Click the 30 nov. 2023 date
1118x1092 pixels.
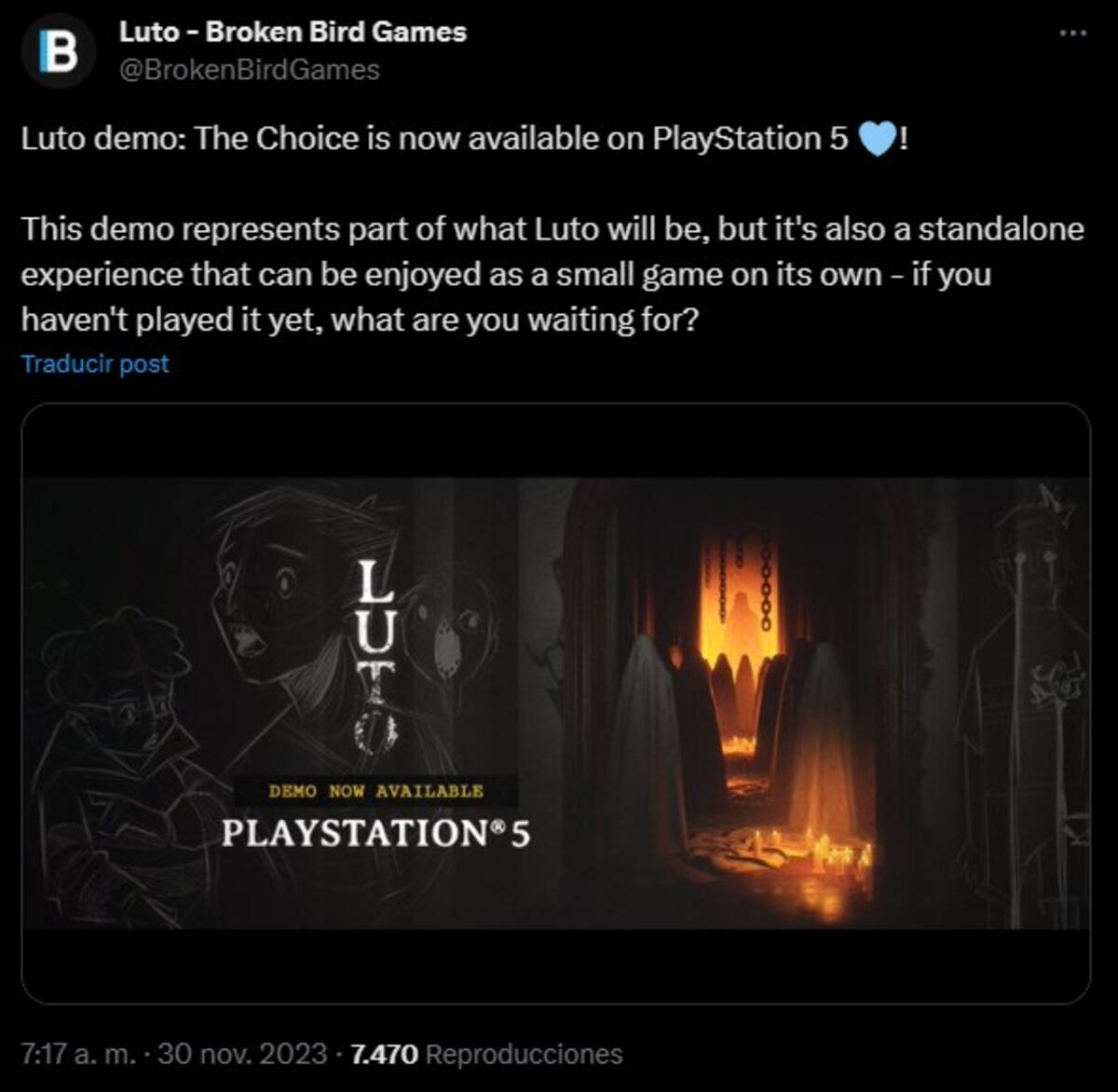click(242, 1055)
